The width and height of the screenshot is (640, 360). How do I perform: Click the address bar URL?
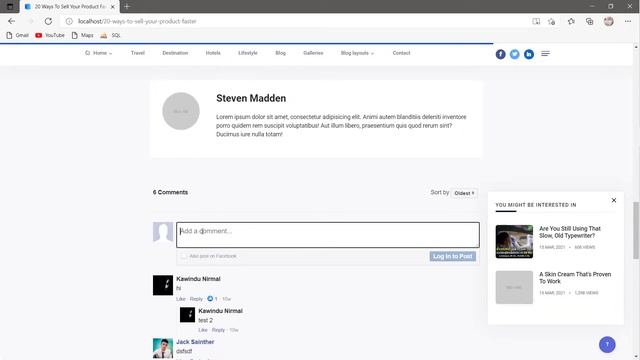tap(137, 21)
